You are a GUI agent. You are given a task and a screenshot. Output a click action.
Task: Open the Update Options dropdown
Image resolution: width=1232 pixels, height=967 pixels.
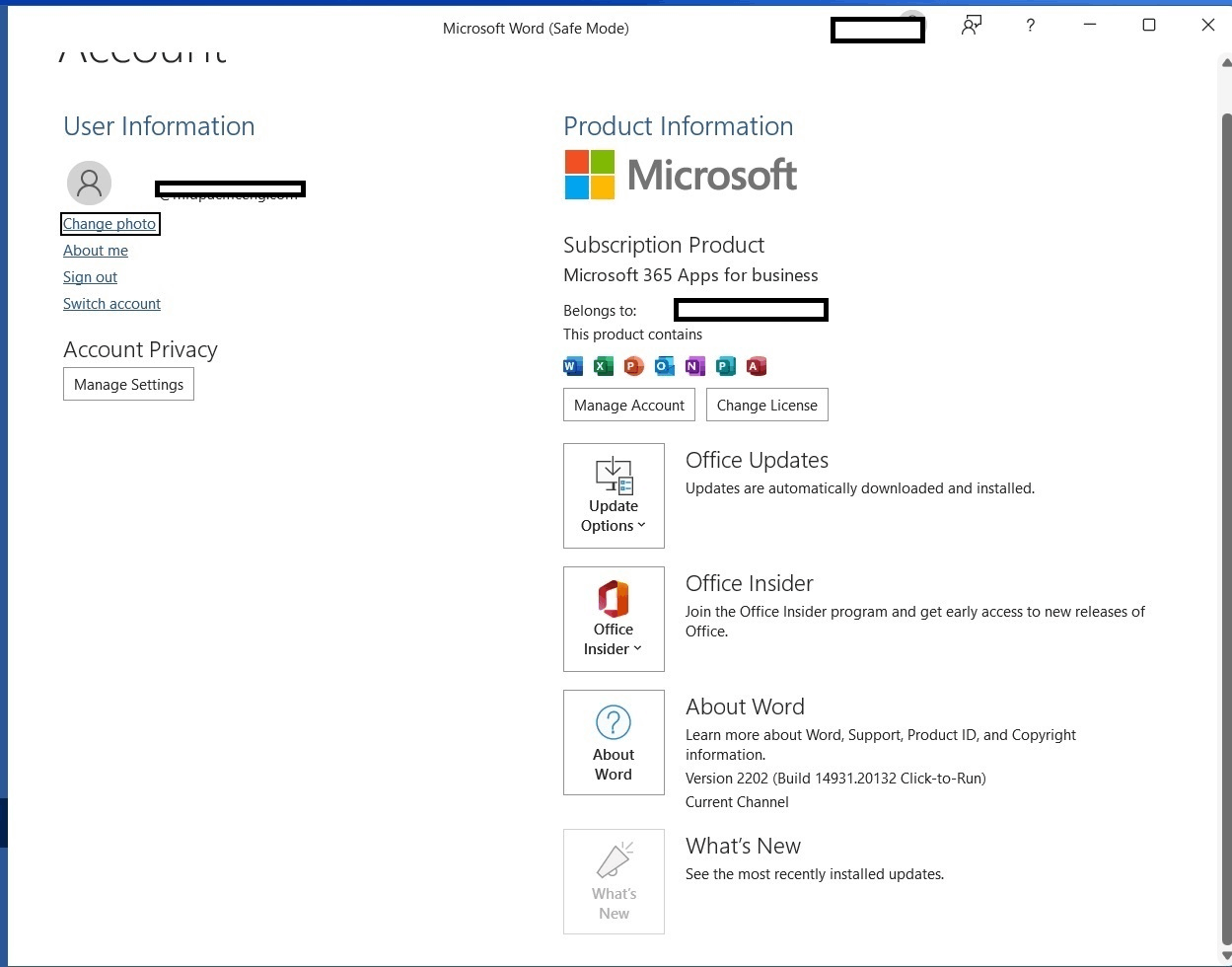coord(614,495)
